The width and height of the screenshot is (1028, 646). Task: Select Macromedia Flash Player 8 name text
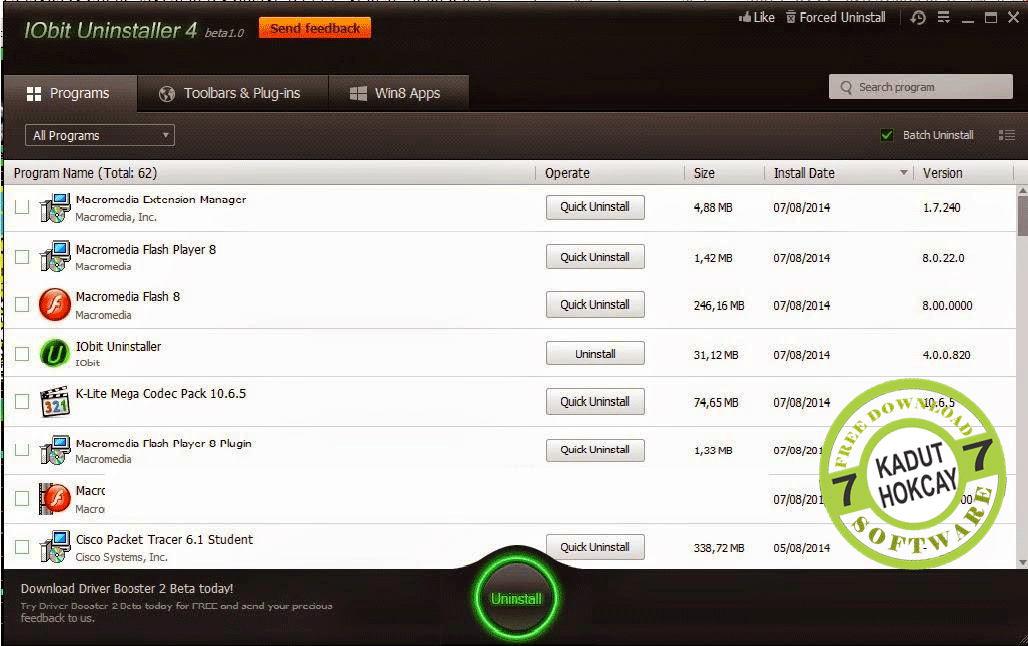point(146,250)
